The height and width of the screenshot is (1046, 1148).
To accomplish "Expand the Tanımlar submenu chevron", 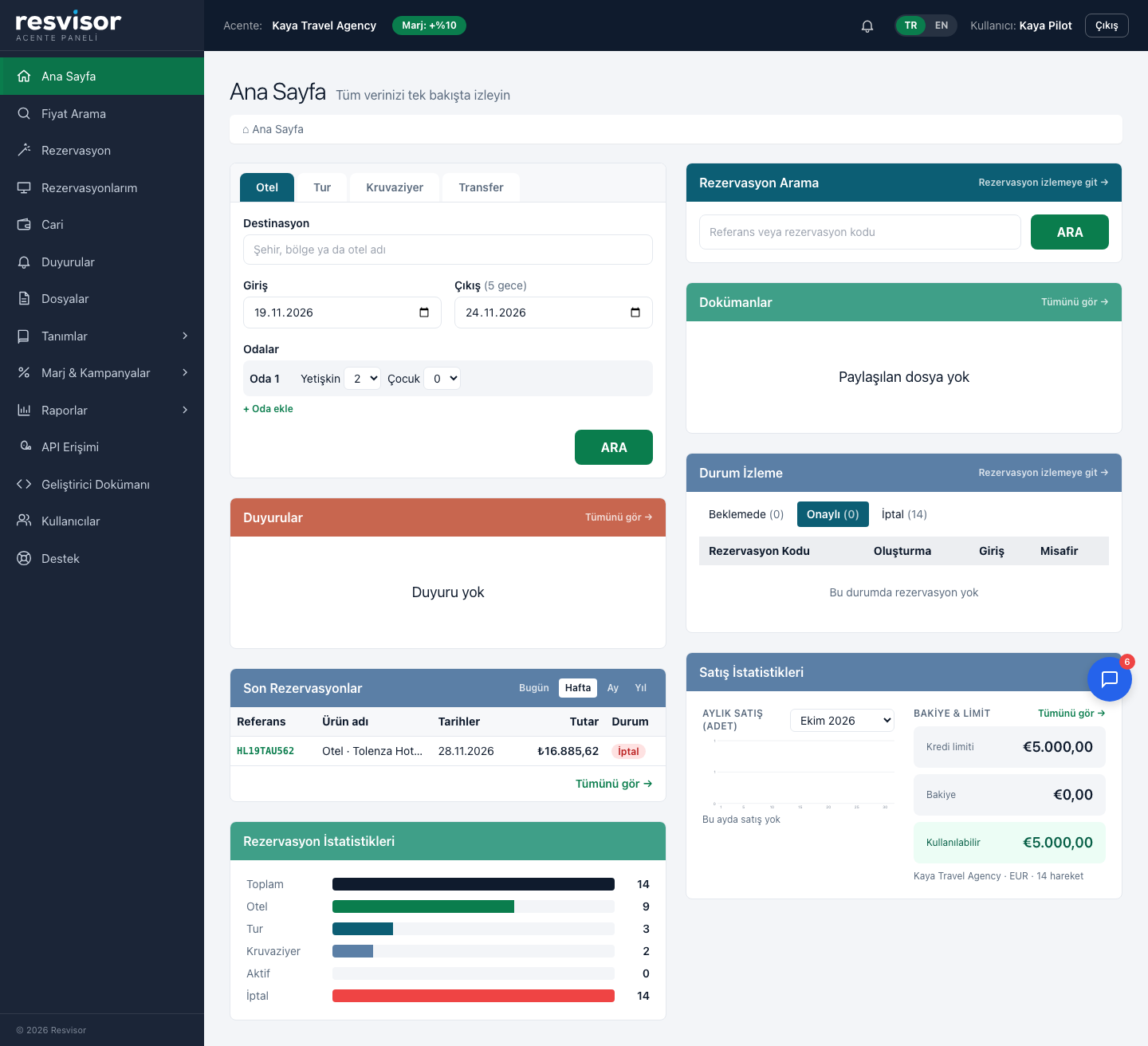I will tap(185, 336).
